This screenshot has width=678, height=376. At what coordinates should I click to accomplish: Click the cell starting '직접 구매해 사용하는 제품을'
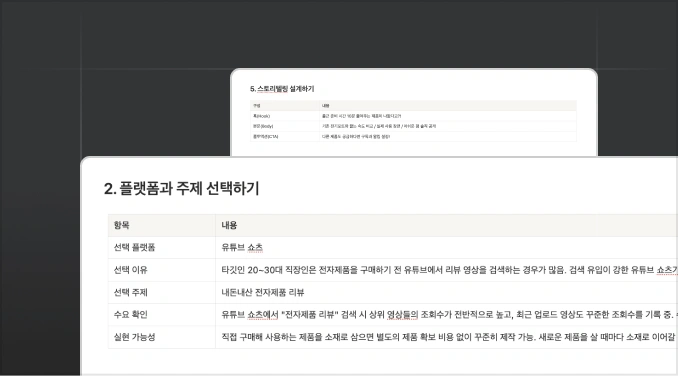[x=447, y=337]
